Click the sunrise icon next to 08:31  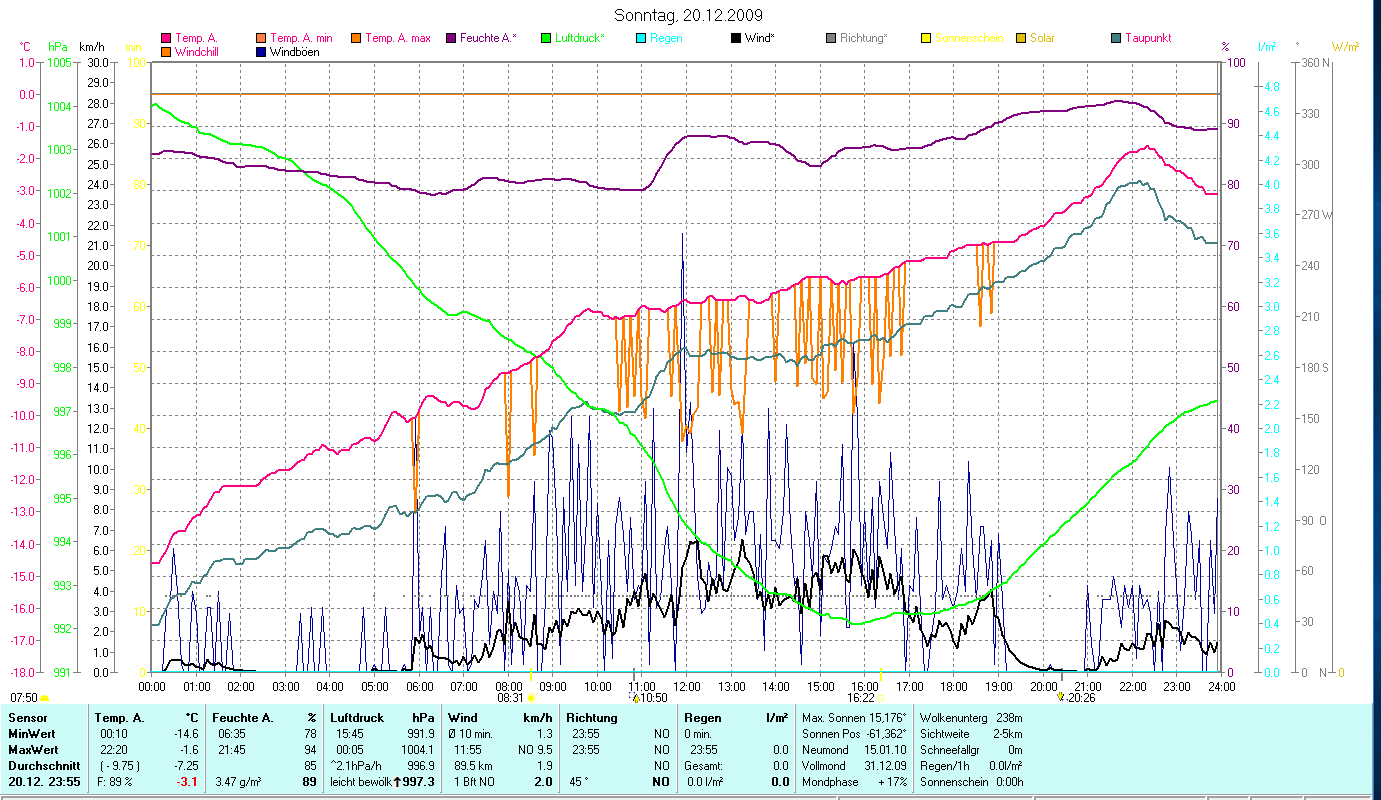(531, 698)
